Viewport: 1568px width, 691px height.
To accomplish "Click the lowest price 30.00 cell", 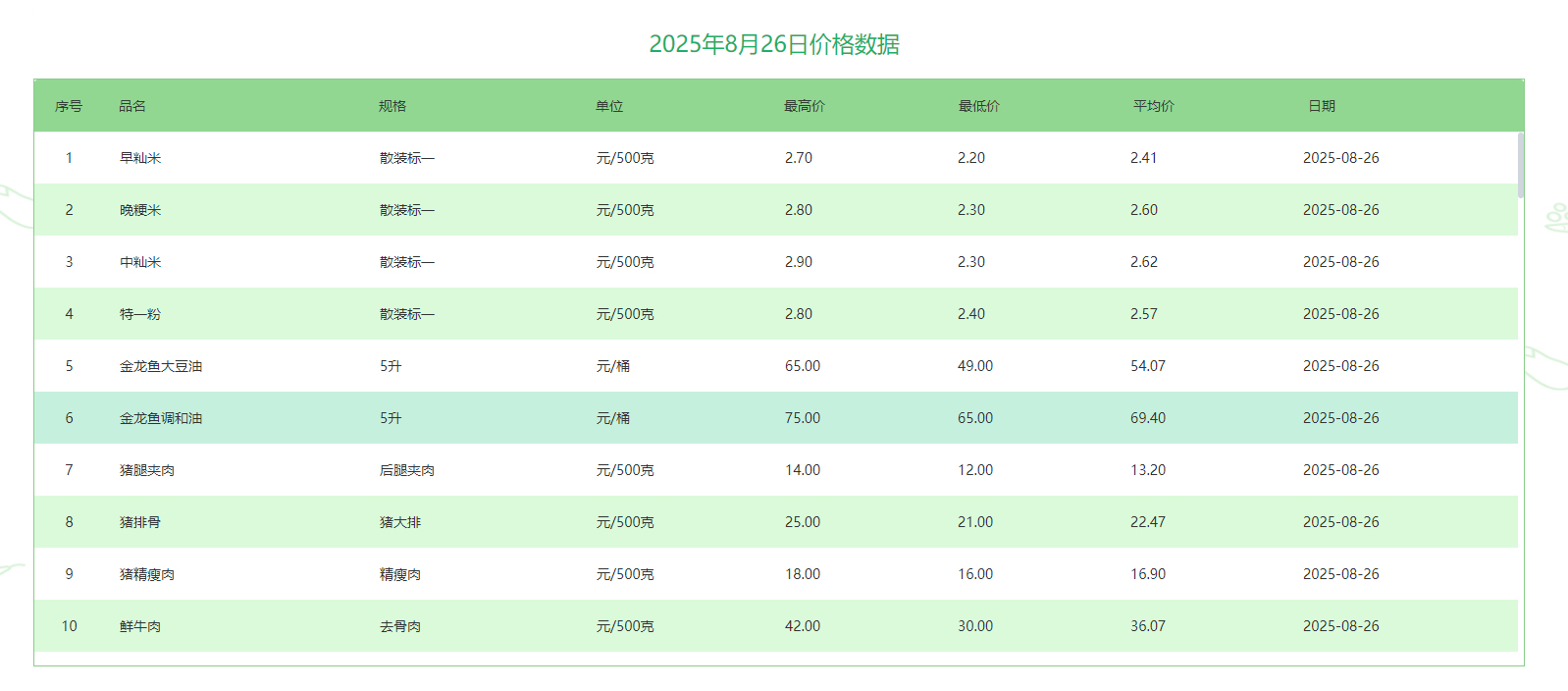I will coord(975,626).
